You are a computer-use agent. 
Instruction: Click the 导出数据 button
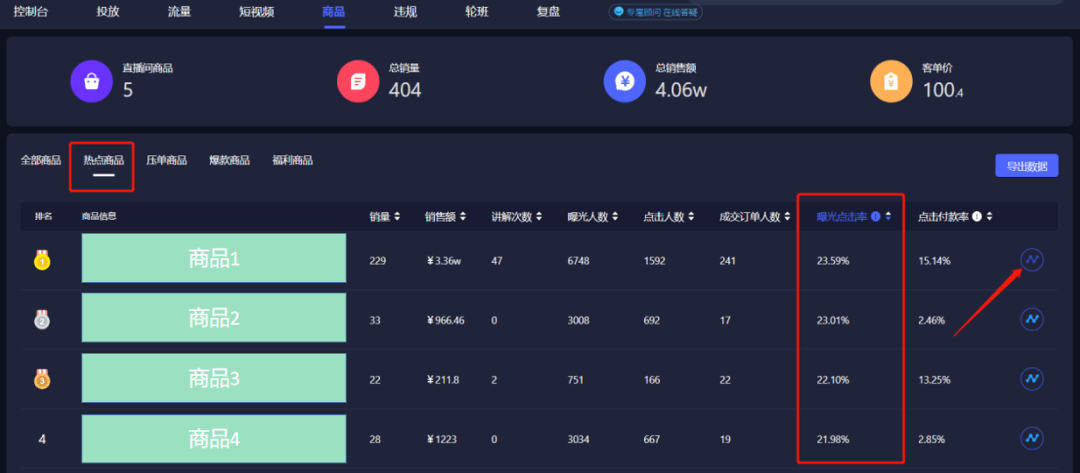[1026, 166]
